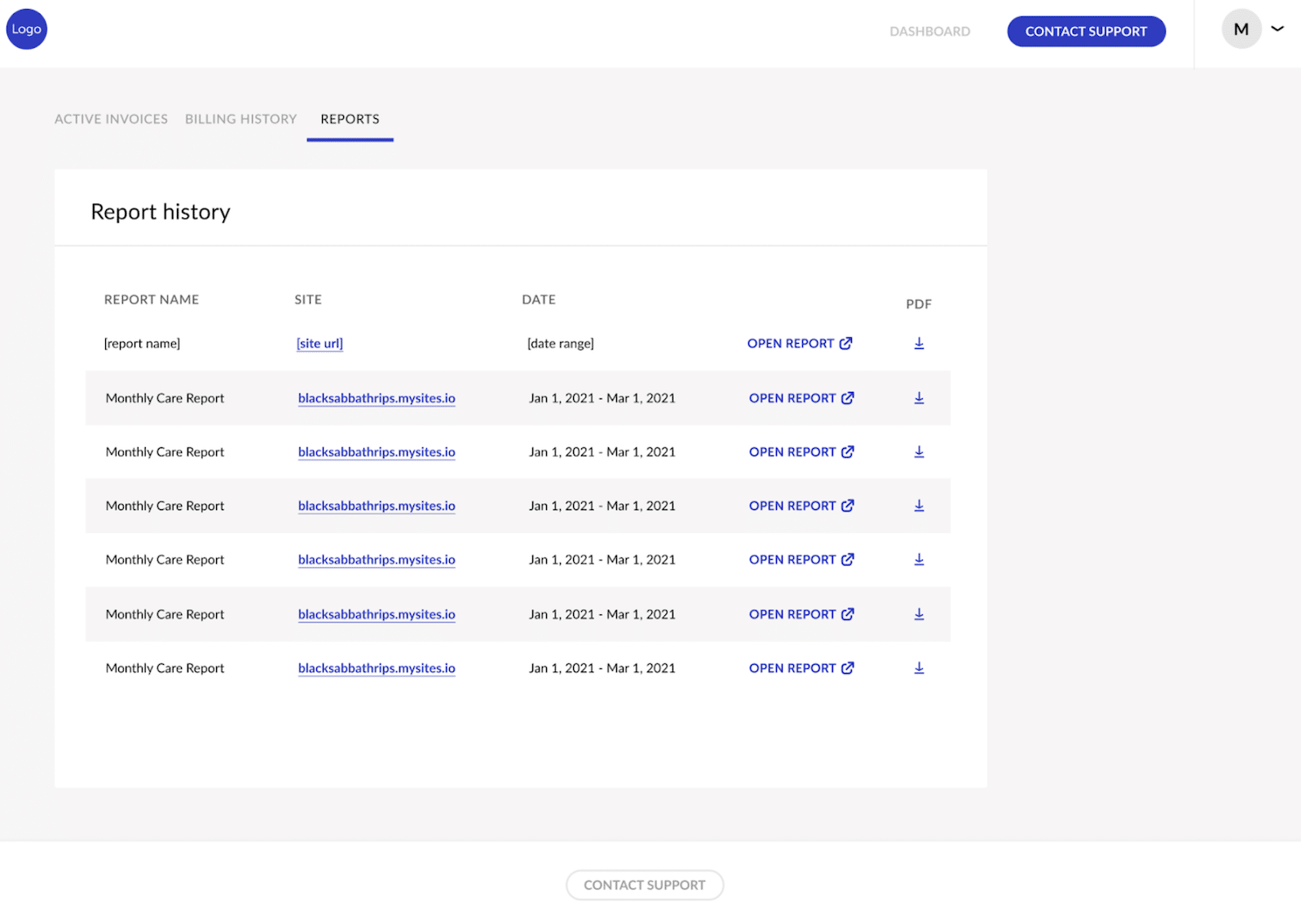Open report in the [report name] row
Image resolution: width=1301 pixels, height=924 pixels.
799,344
